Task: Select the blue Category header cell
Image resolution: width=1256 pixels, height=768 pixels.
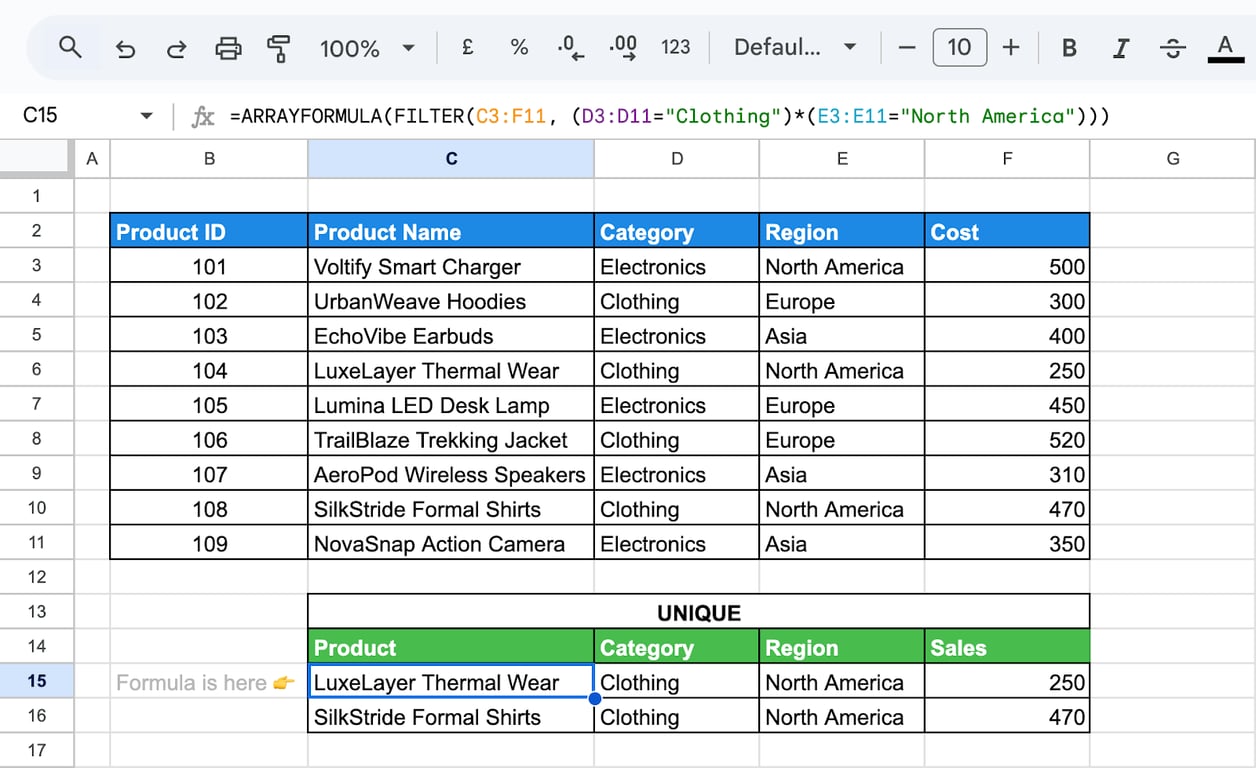Action: click(677, 231)
